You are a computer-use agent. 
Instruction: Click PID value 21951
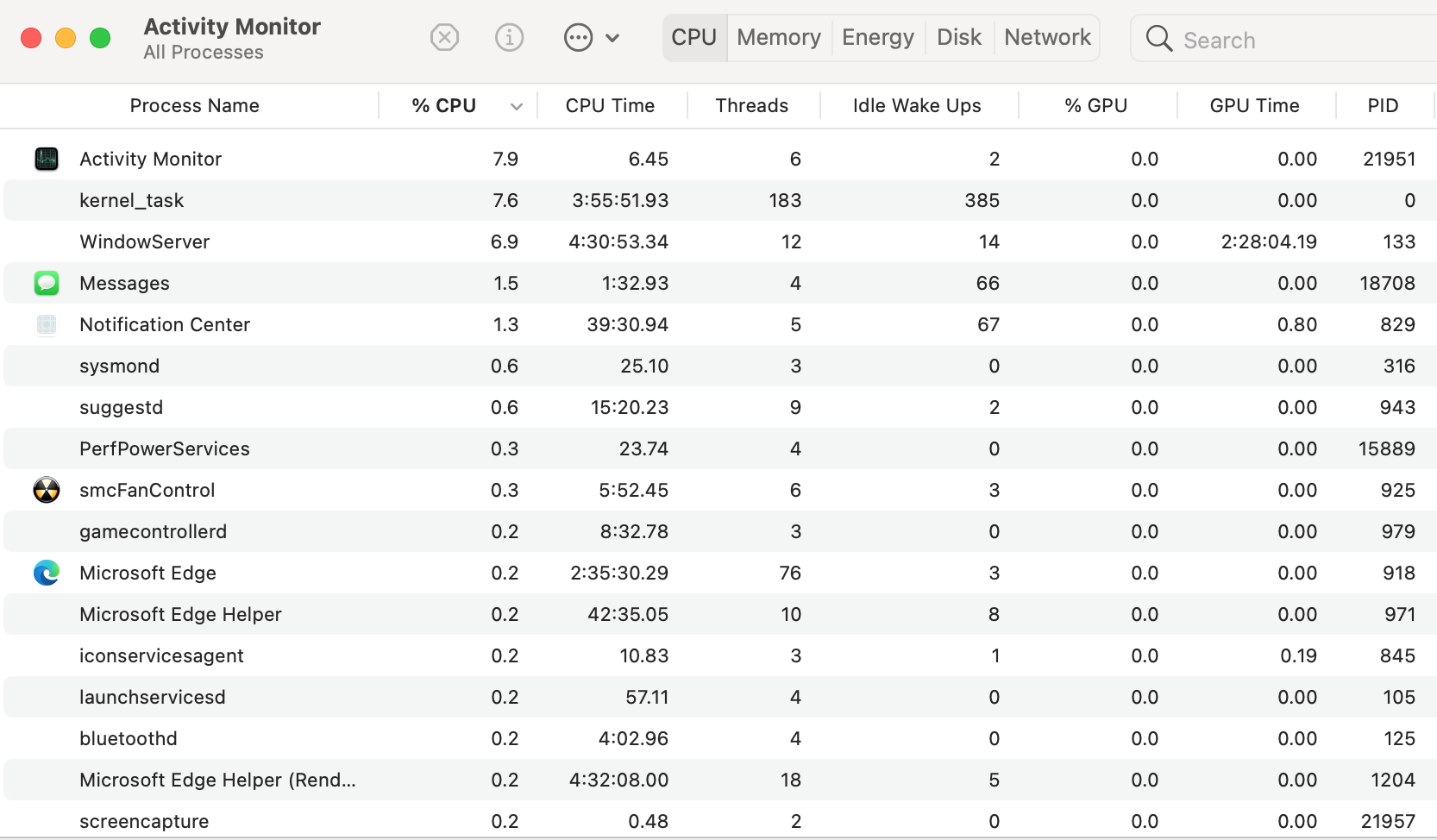pos(1389,159)
